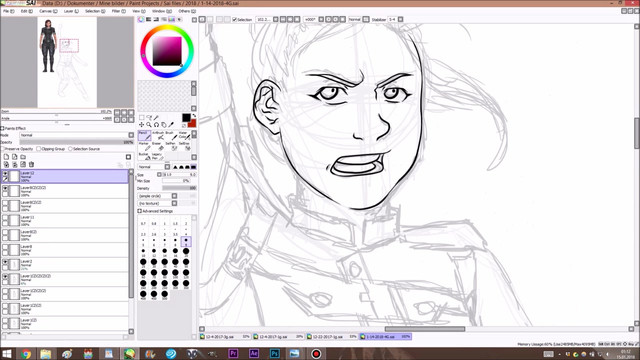Screen dimensions: 640x360
Task: Swap foreground and background colors
Action: coord(193,116)
